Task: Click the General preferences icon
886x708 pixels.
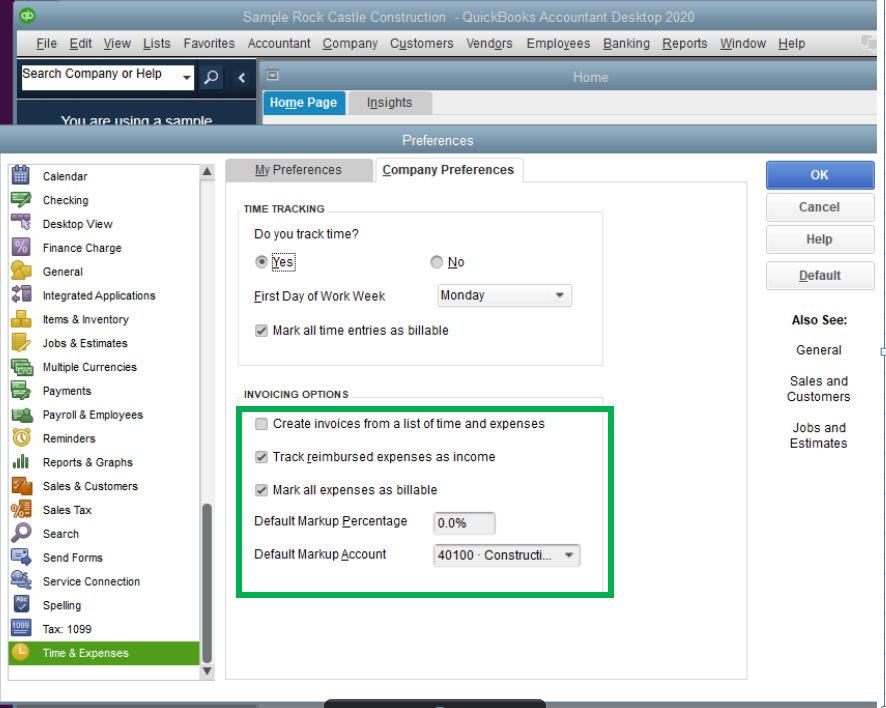Action: tap(21, 271)
